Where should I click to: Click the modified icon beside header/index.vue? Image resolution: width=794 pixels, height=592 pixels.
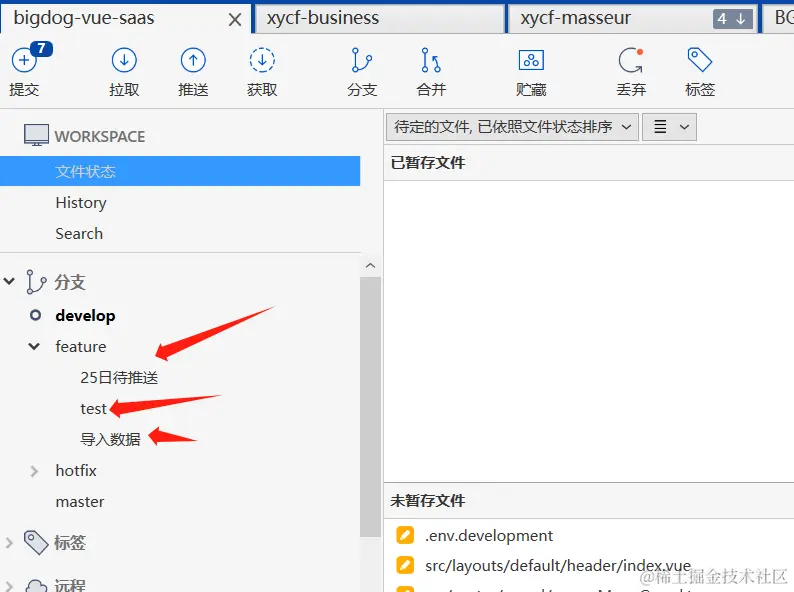(405, 565)
